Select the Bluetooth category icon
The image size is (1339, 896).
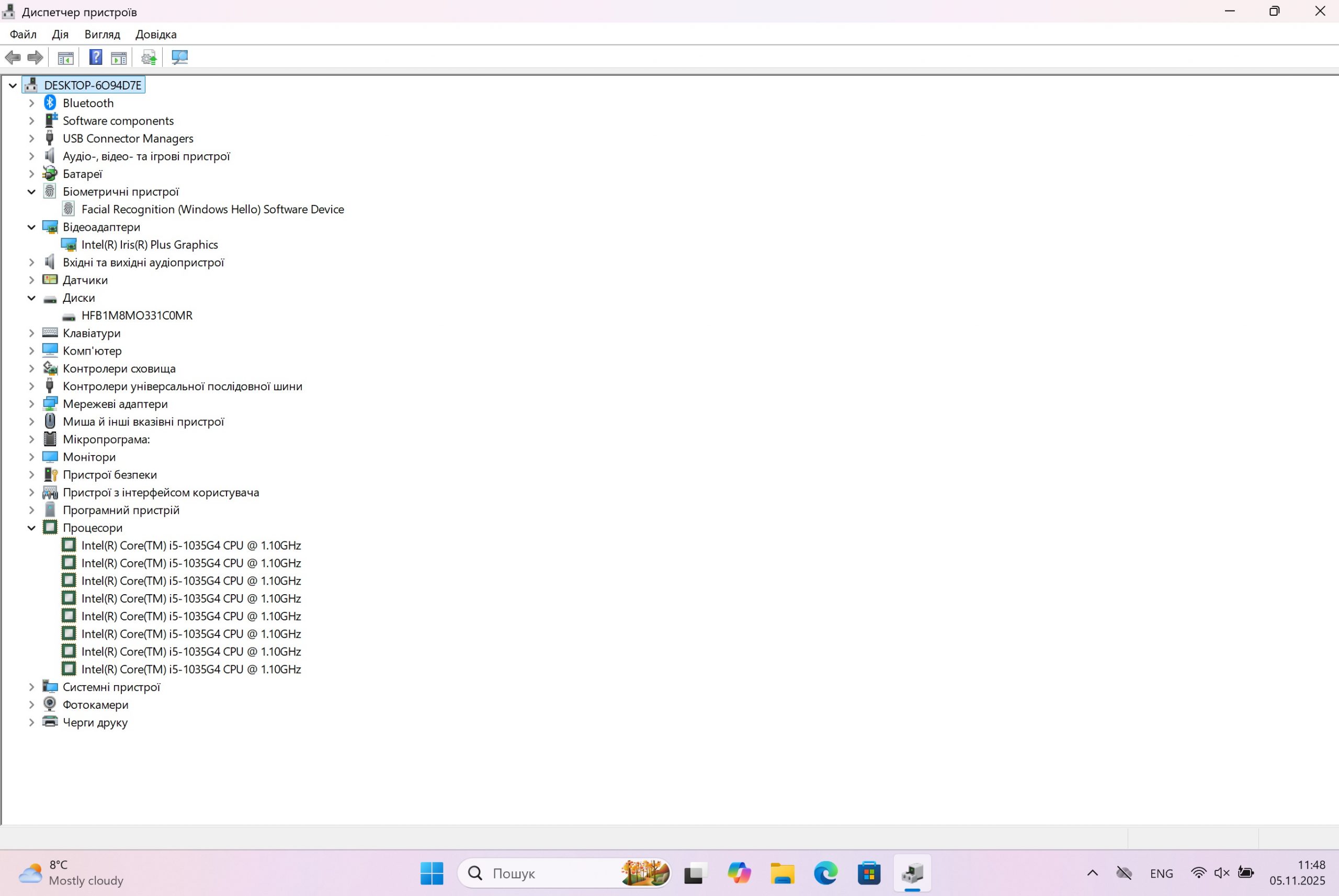coord(50,103)
